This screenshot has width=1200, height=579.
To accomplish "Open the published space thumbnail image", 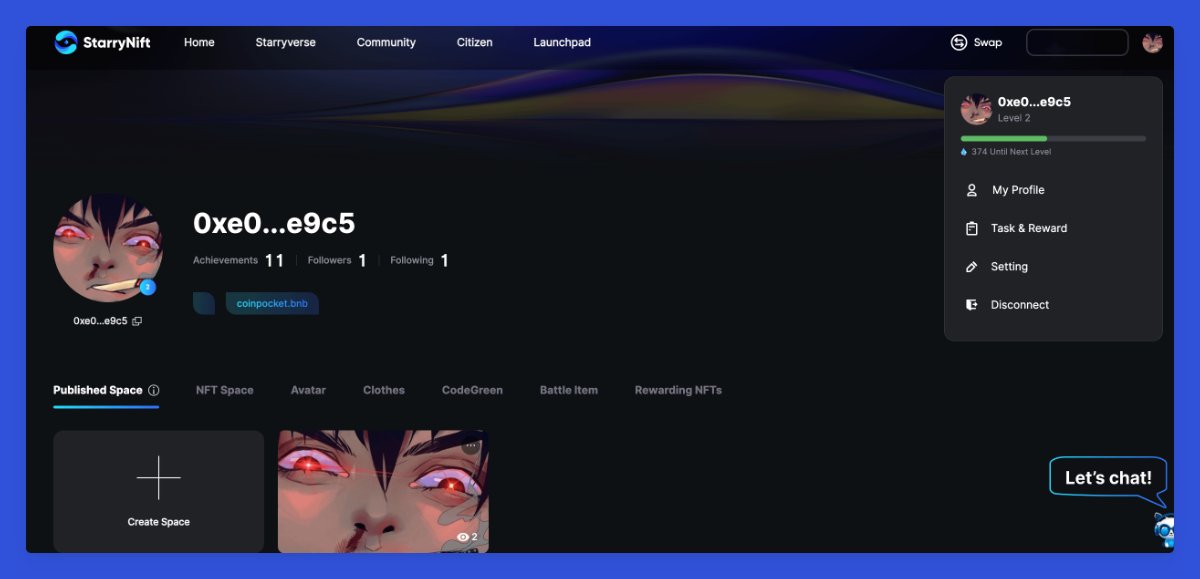I will (x=383, y=491).
